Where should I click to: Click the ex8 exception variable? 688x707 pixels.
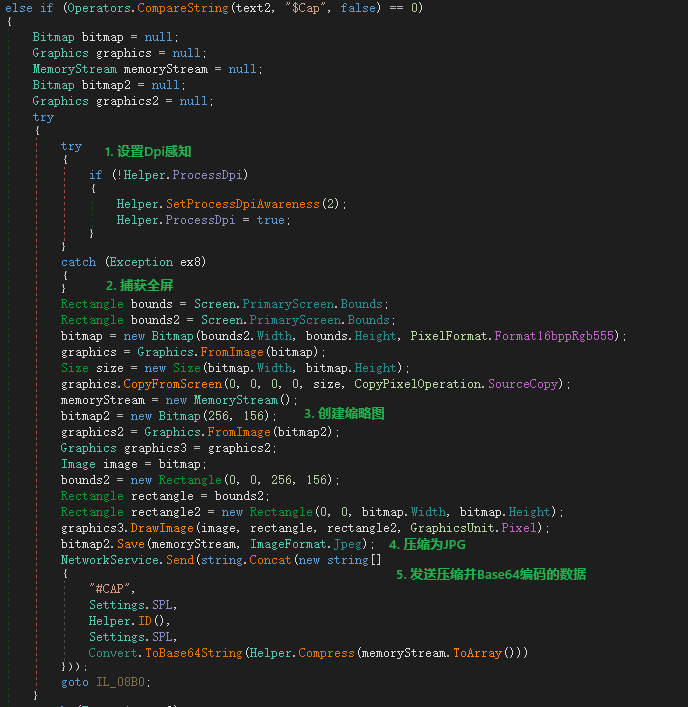pos(191,262)
